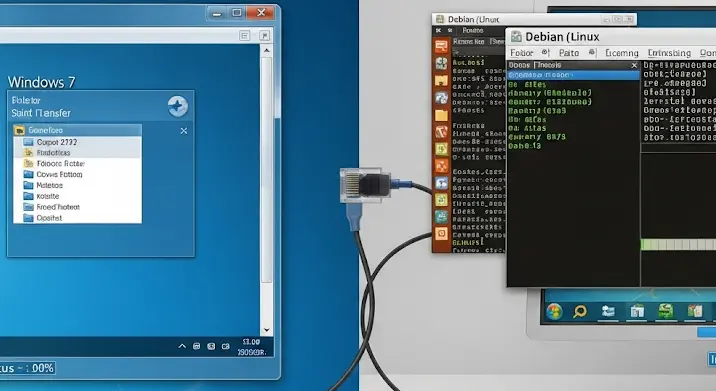Open the clock in the Windows 7 tray
716x391 pixels.
(252, 347)
